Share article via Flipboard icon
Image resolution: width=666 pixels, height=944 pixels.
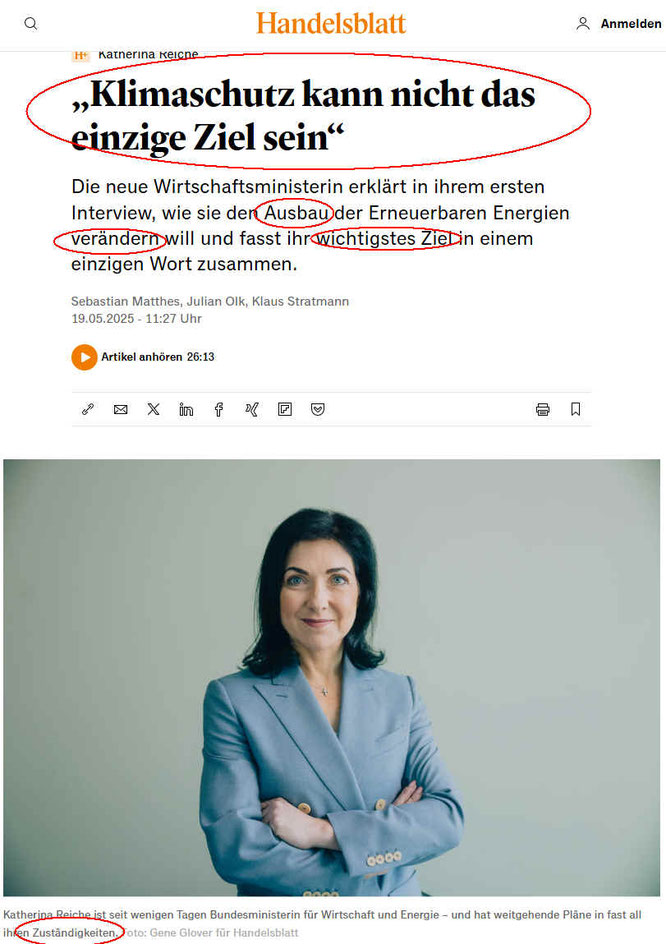click(285, 409)
